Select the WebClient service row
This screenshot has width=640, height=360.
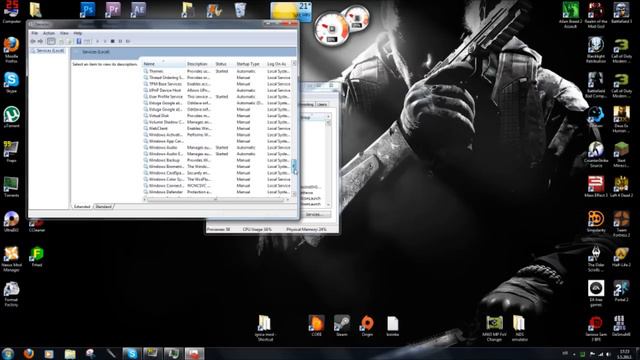[217, 128]
